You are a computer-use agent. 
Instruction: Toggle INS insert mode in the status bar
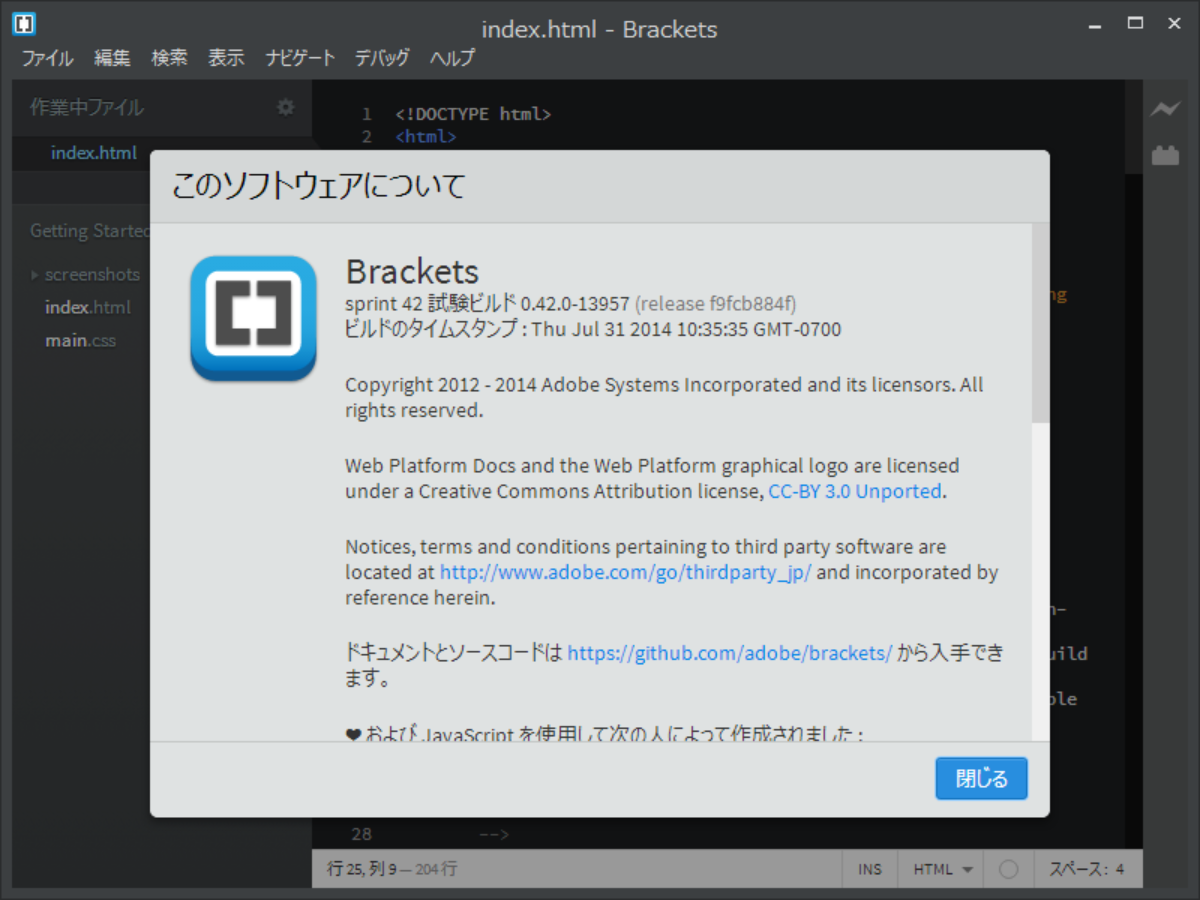(869, 869)
